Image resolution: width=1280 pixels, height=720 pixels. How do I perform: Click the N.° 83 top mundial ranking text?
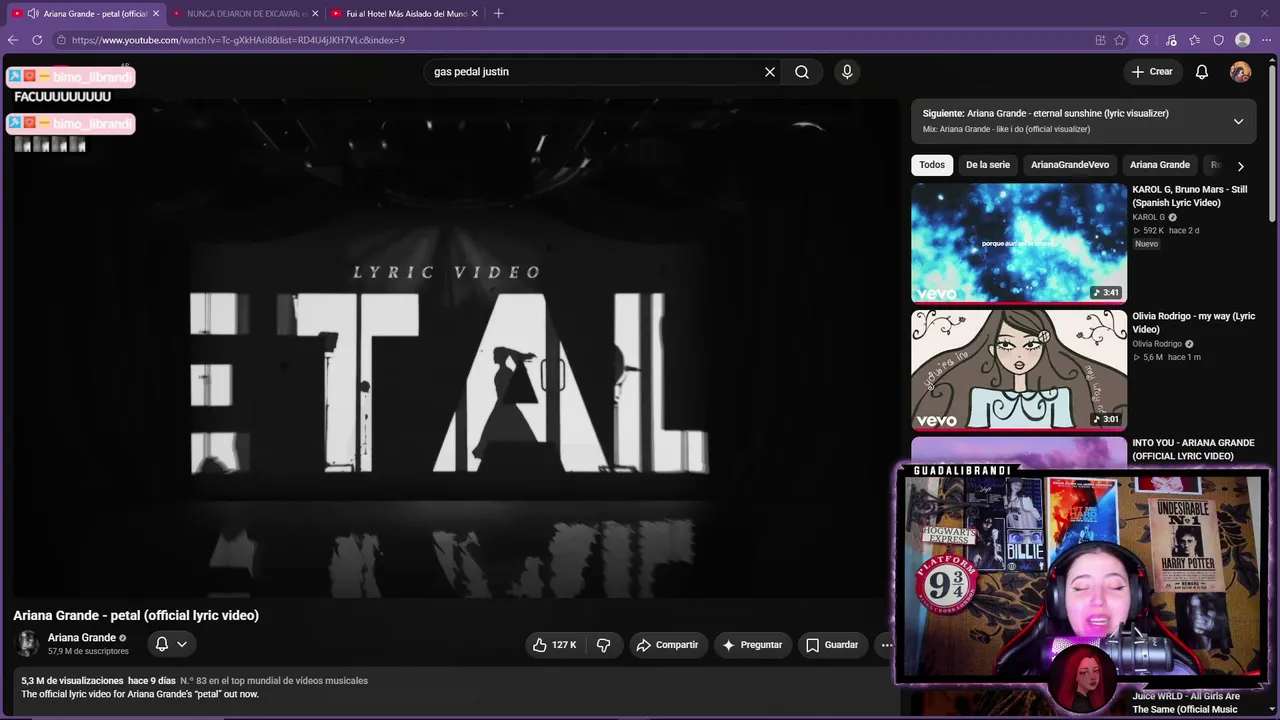pos(274,681)
